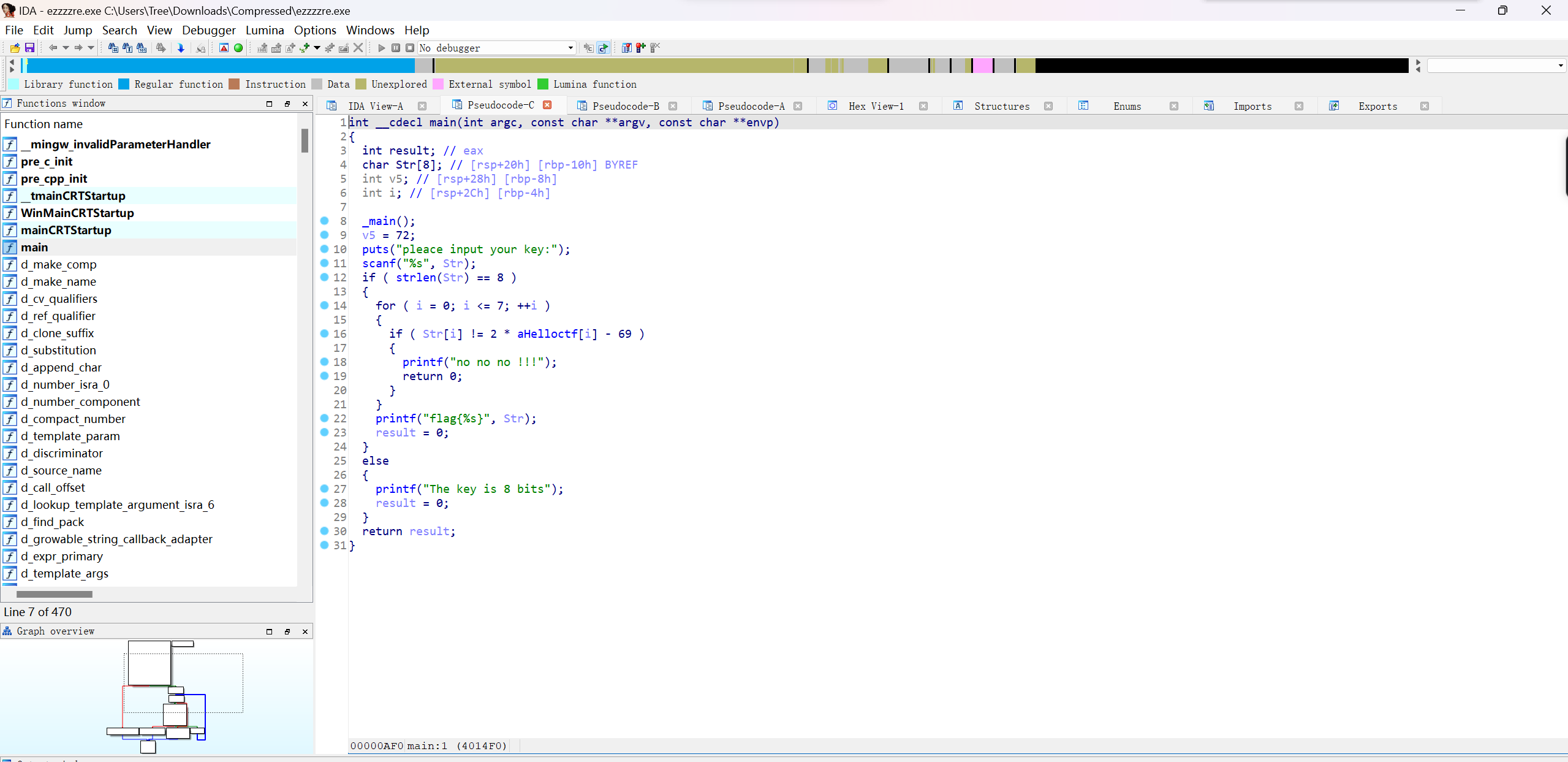Toggle breakpoint dot on line 22

(x=325, y=418)
